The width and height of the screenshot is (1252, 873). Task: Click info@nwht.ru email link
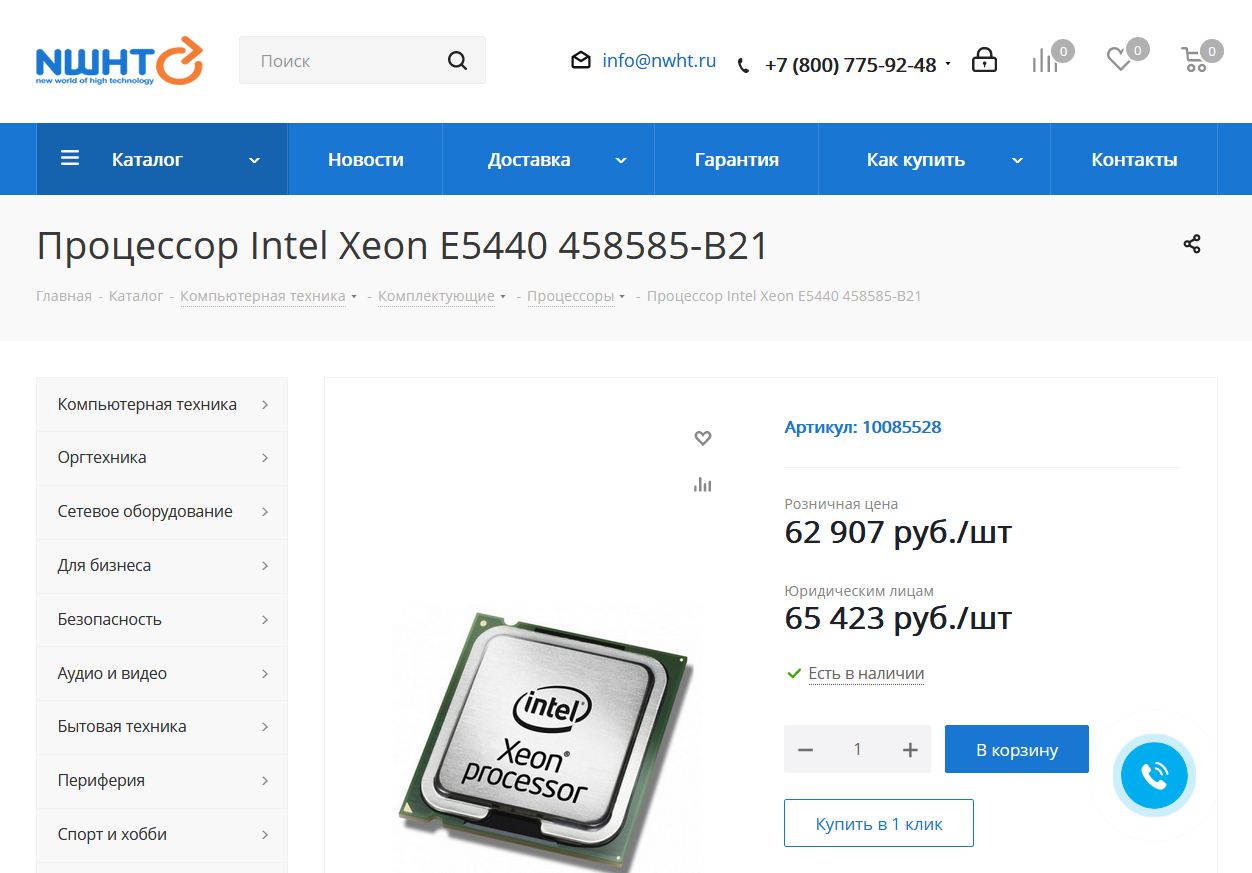click(659, 61)
